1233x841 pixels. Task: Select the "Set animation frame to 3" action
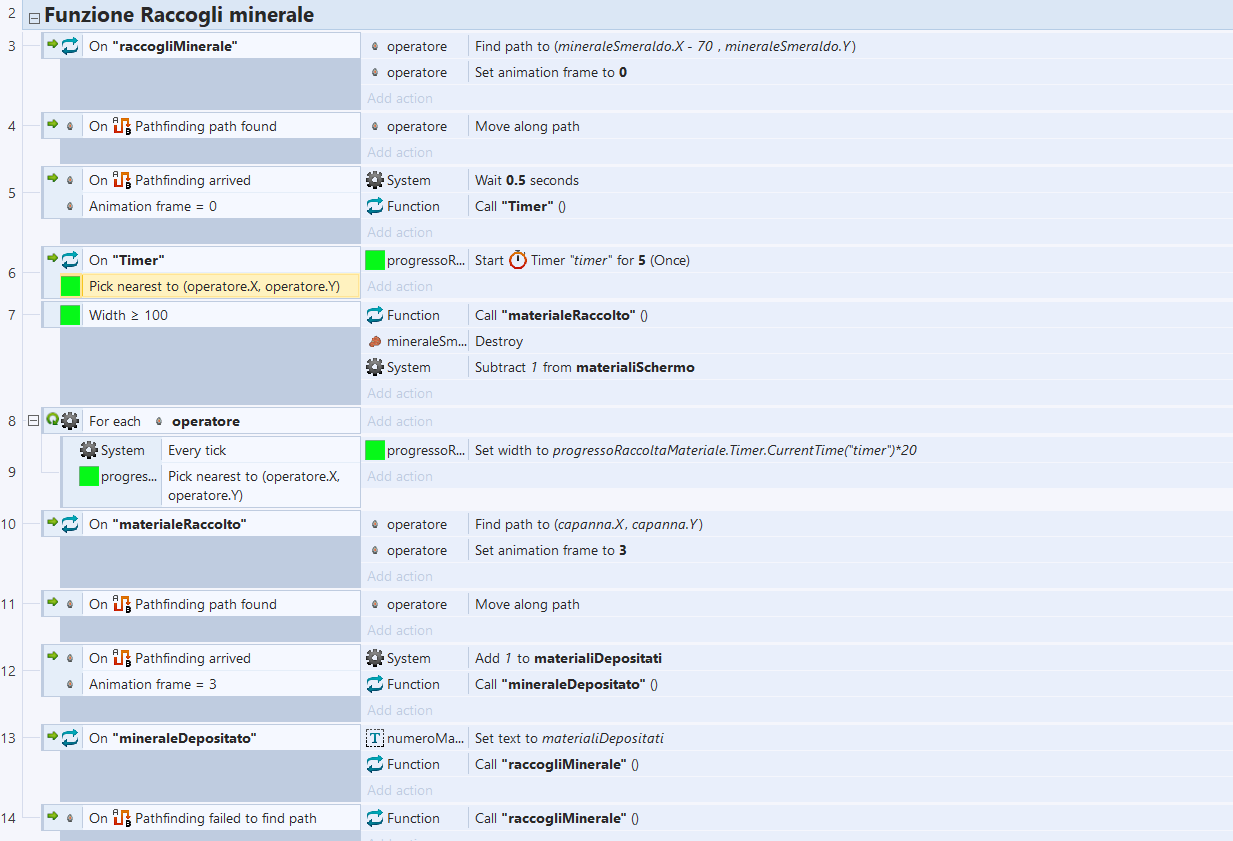coord(551,550)
